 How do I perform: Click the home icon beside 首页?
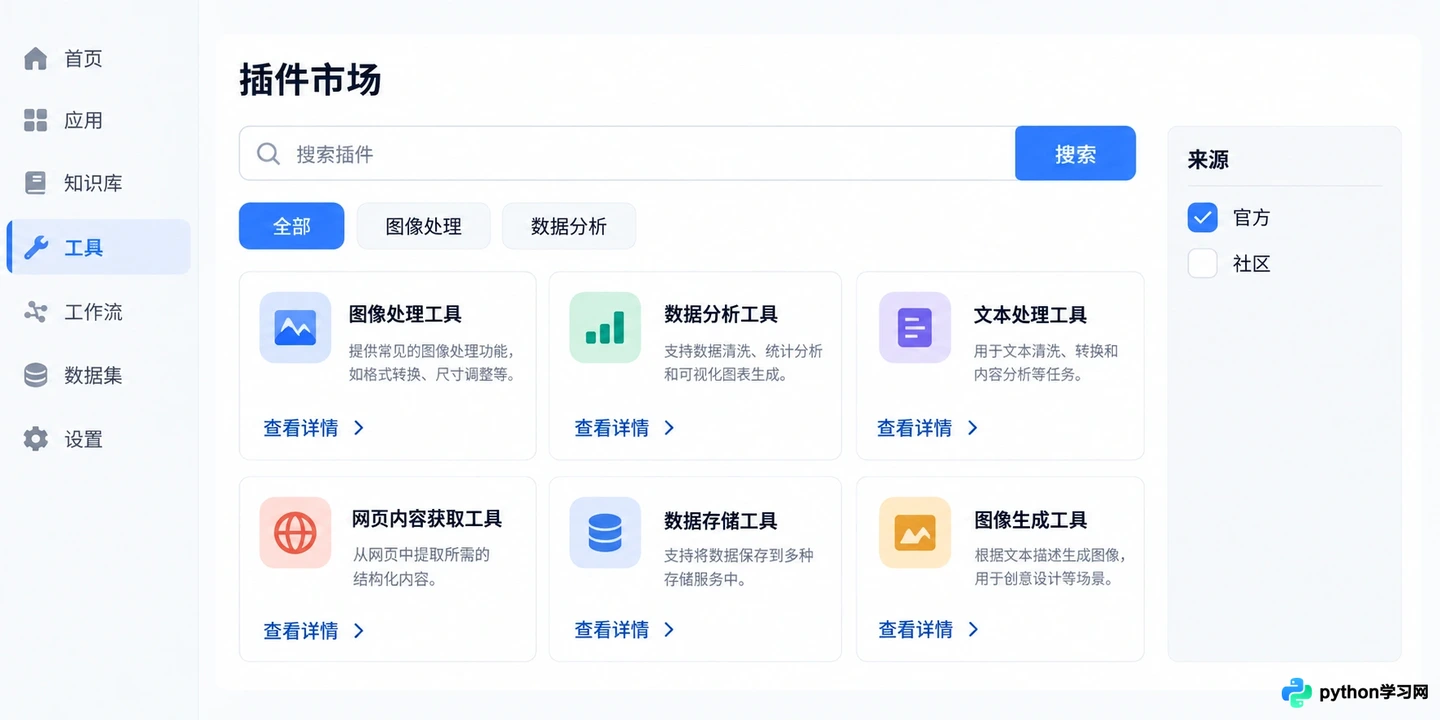tap(35, 59)
